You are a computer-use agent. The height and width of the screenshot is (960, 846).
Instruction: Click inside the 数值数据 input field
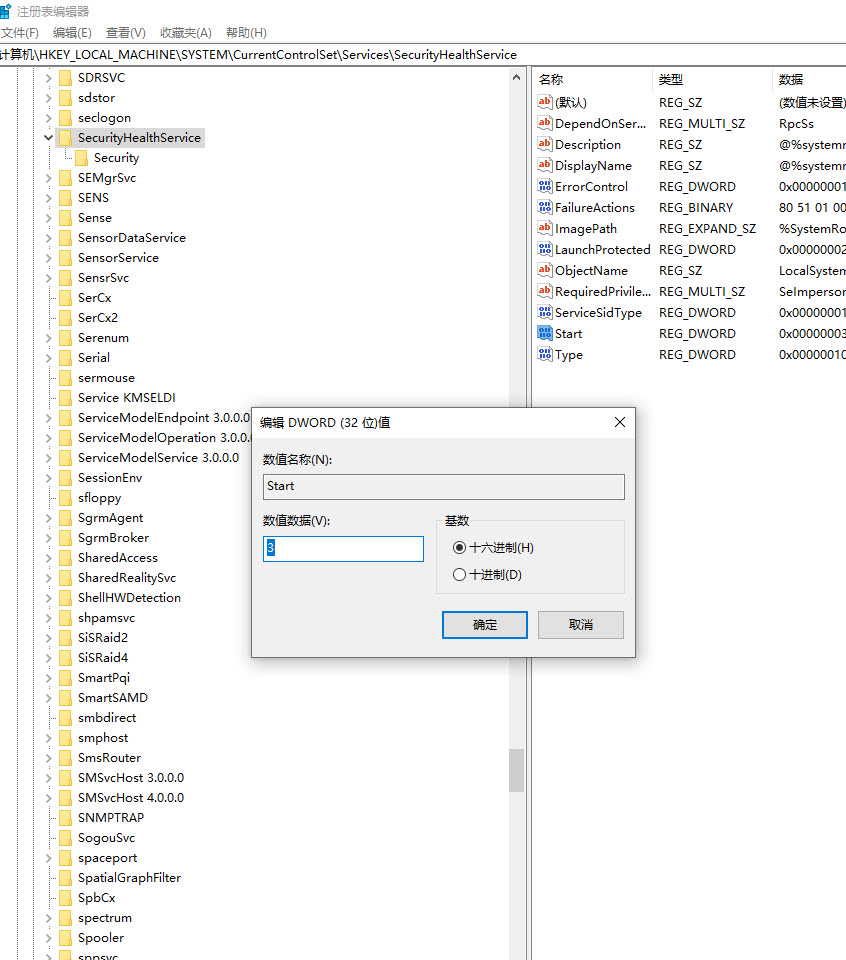tap(343, 548)
